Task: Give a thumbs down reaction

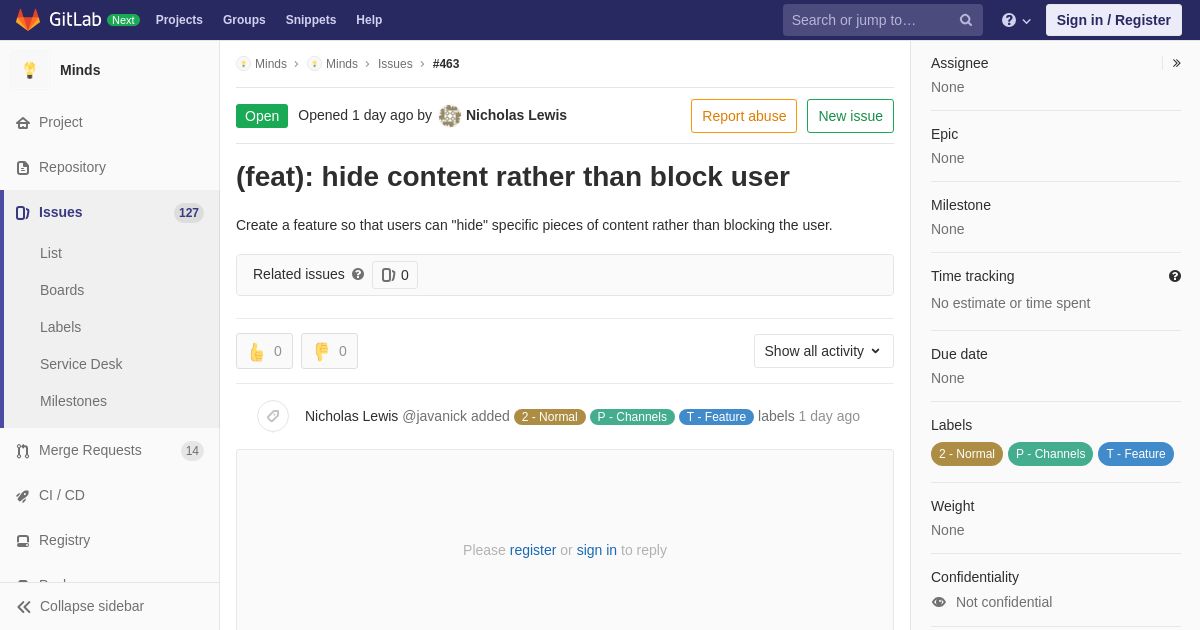Action: (329, 351)
